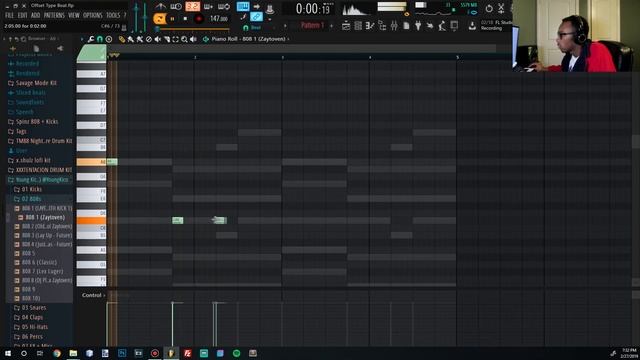The height and width of the screenshot is (360, 640).
Task: Open the EDIT menu
Action: (22, 15)
